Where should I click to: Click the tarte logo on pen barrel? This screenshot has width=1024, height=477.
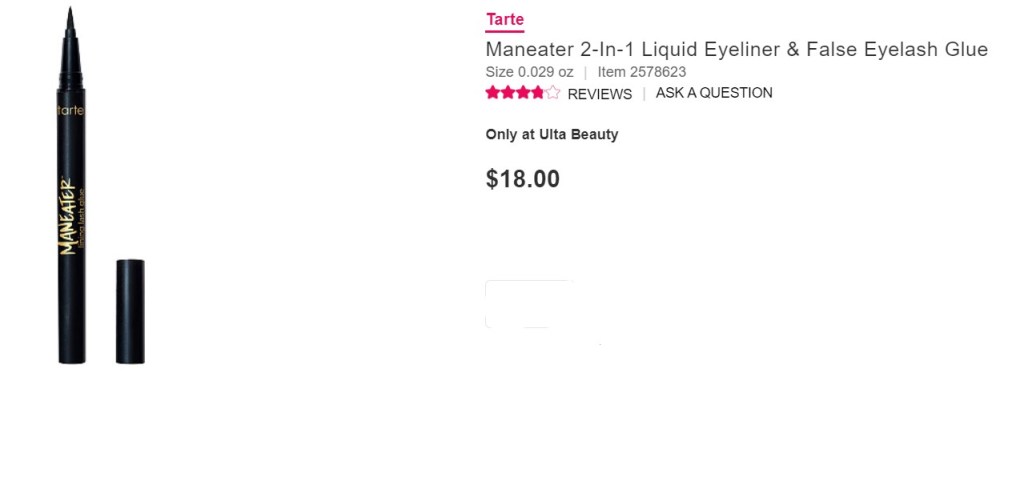[x=71, y=110]
